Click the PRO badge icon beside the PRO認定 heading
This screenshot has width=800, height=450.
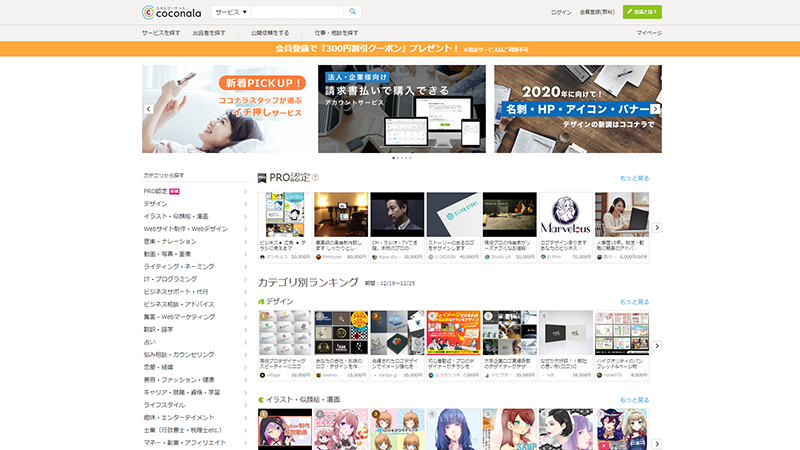[262, 178]
